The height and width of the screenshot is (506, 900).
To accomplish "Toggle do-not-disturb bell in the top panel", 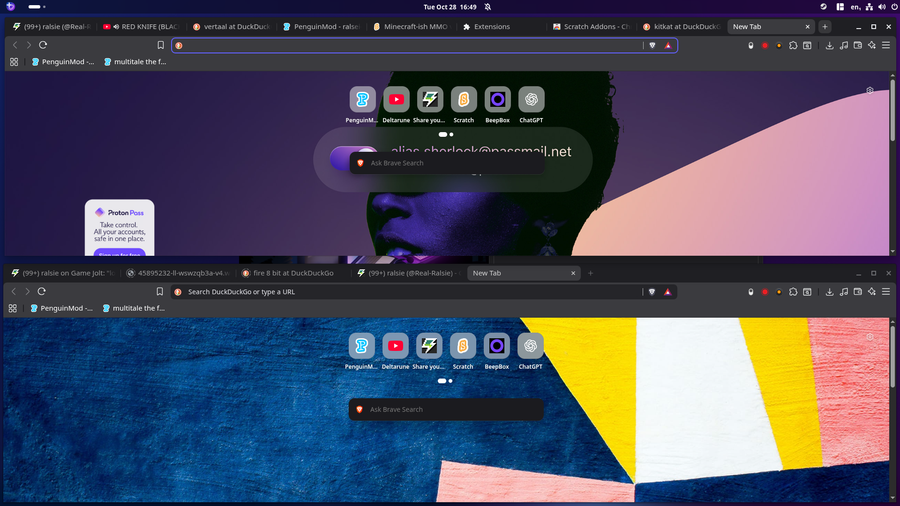I will pyautogui.click(x=487, y=7).
